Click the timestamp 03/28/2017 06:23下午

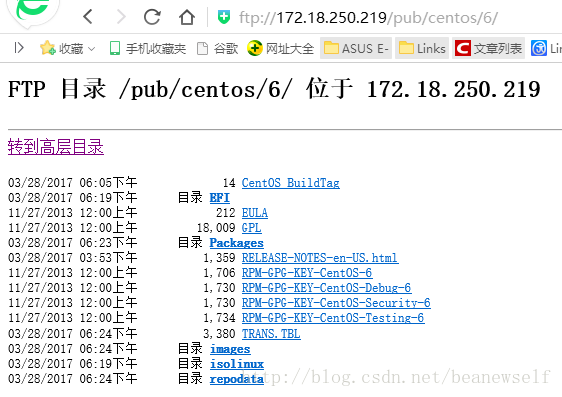pos(72,243)
